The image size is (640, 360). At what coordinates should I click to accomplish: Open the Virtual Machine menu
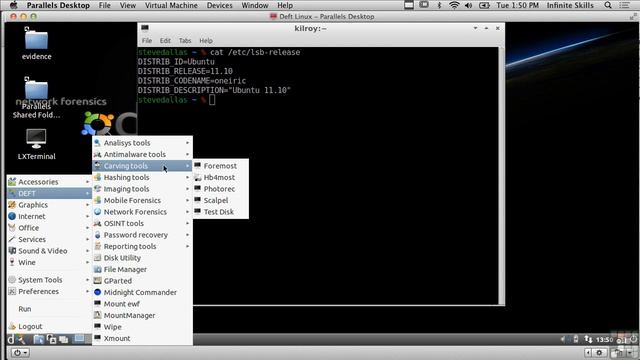pos(171,5)
